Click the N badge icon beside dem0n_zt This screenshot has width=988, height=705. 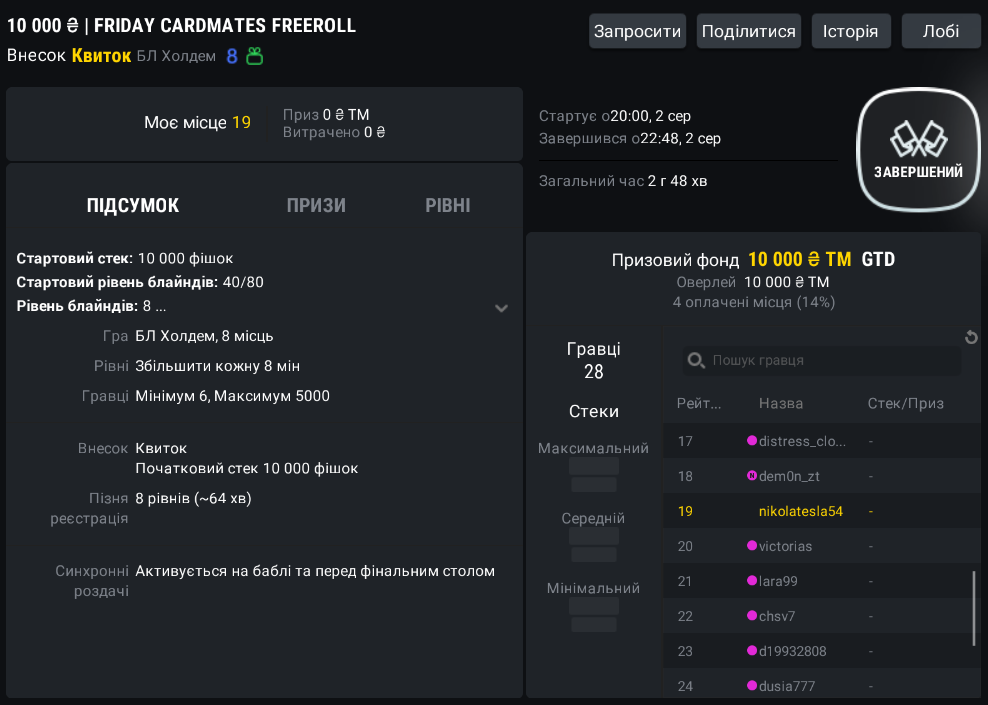point(751,476)
